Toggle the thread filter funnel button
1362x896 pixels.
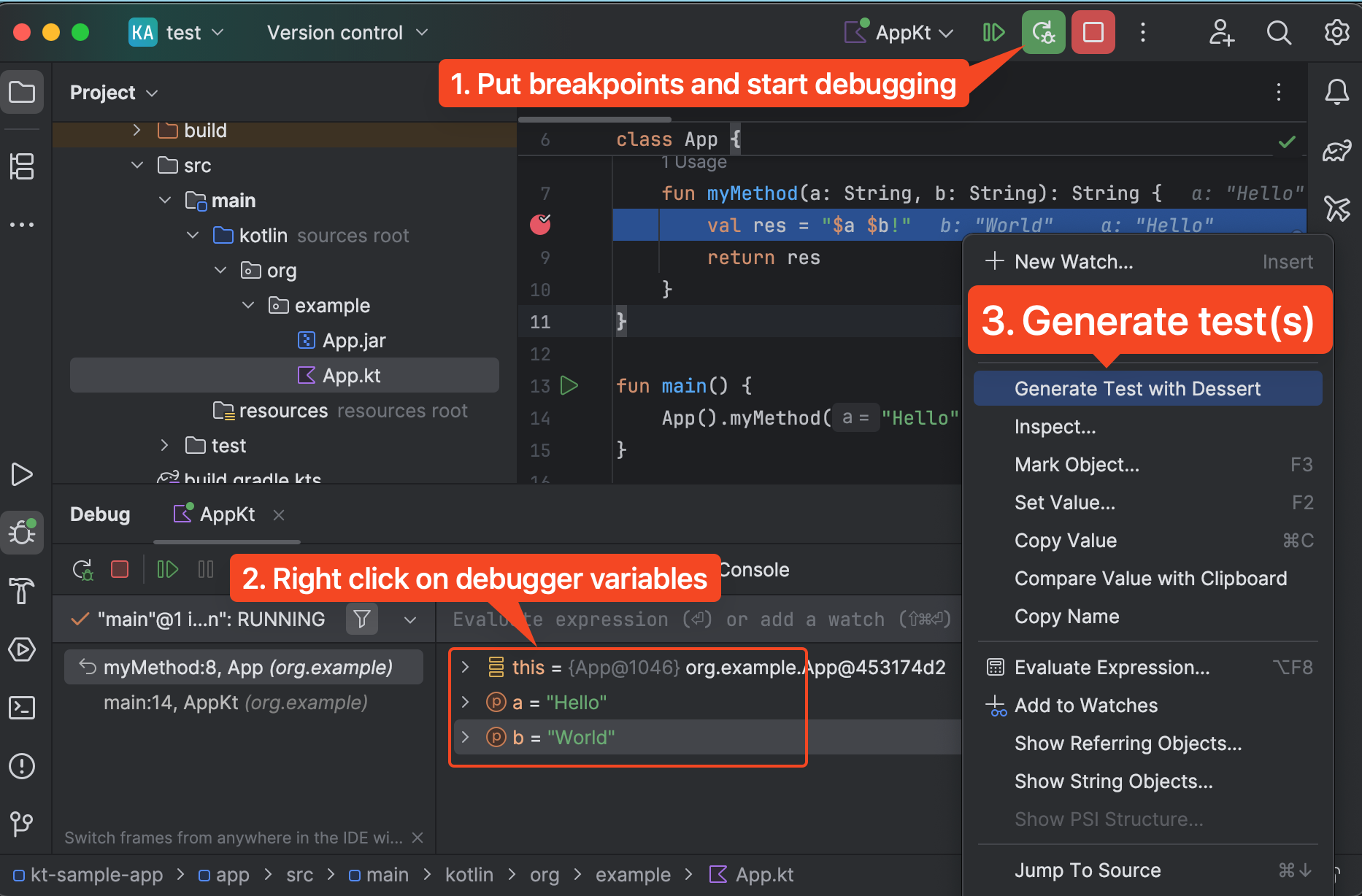click(x=361, y=619)
